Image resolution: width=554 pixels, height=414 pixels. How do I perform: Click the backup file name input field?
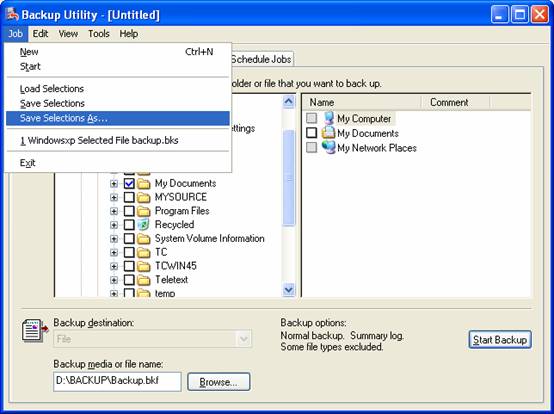click(x=117, y=381)
